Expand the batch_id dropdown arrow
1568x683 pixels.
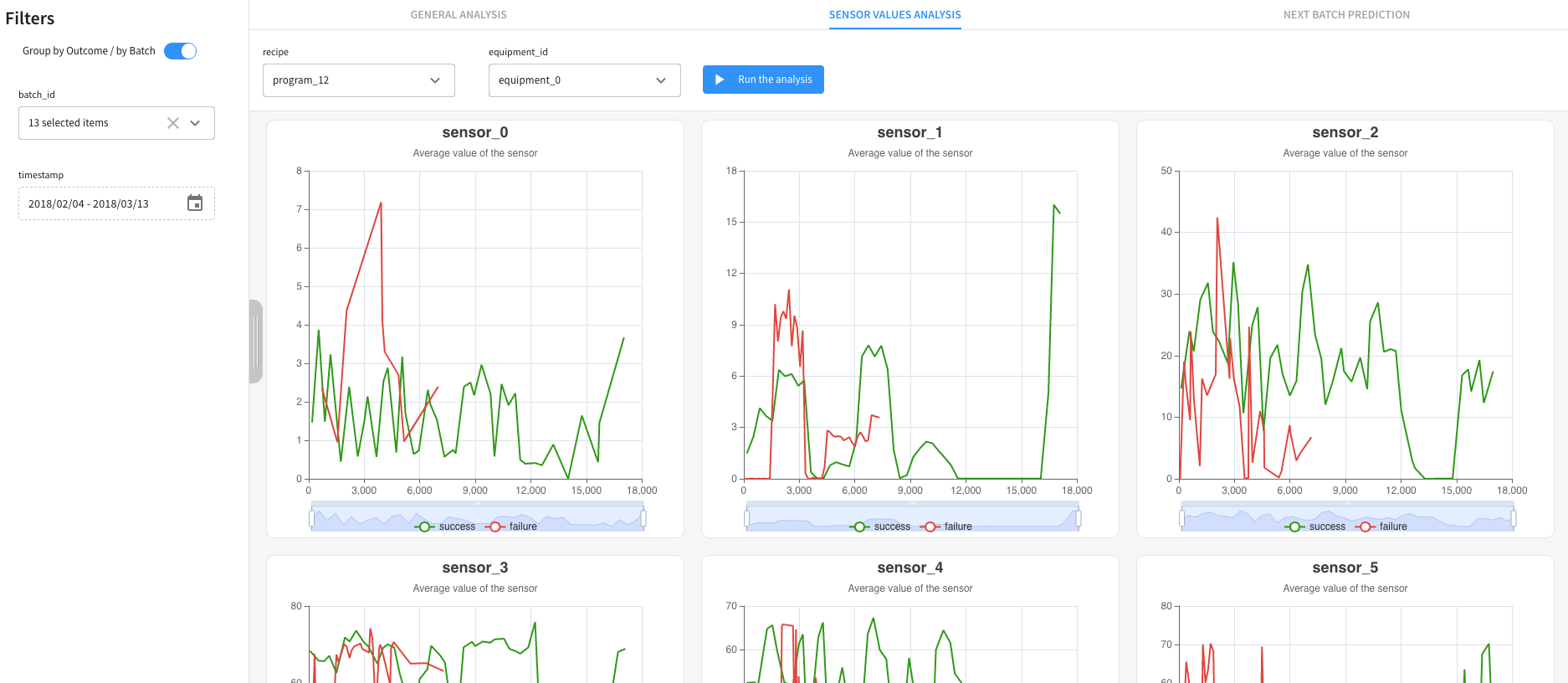[195, 123]
